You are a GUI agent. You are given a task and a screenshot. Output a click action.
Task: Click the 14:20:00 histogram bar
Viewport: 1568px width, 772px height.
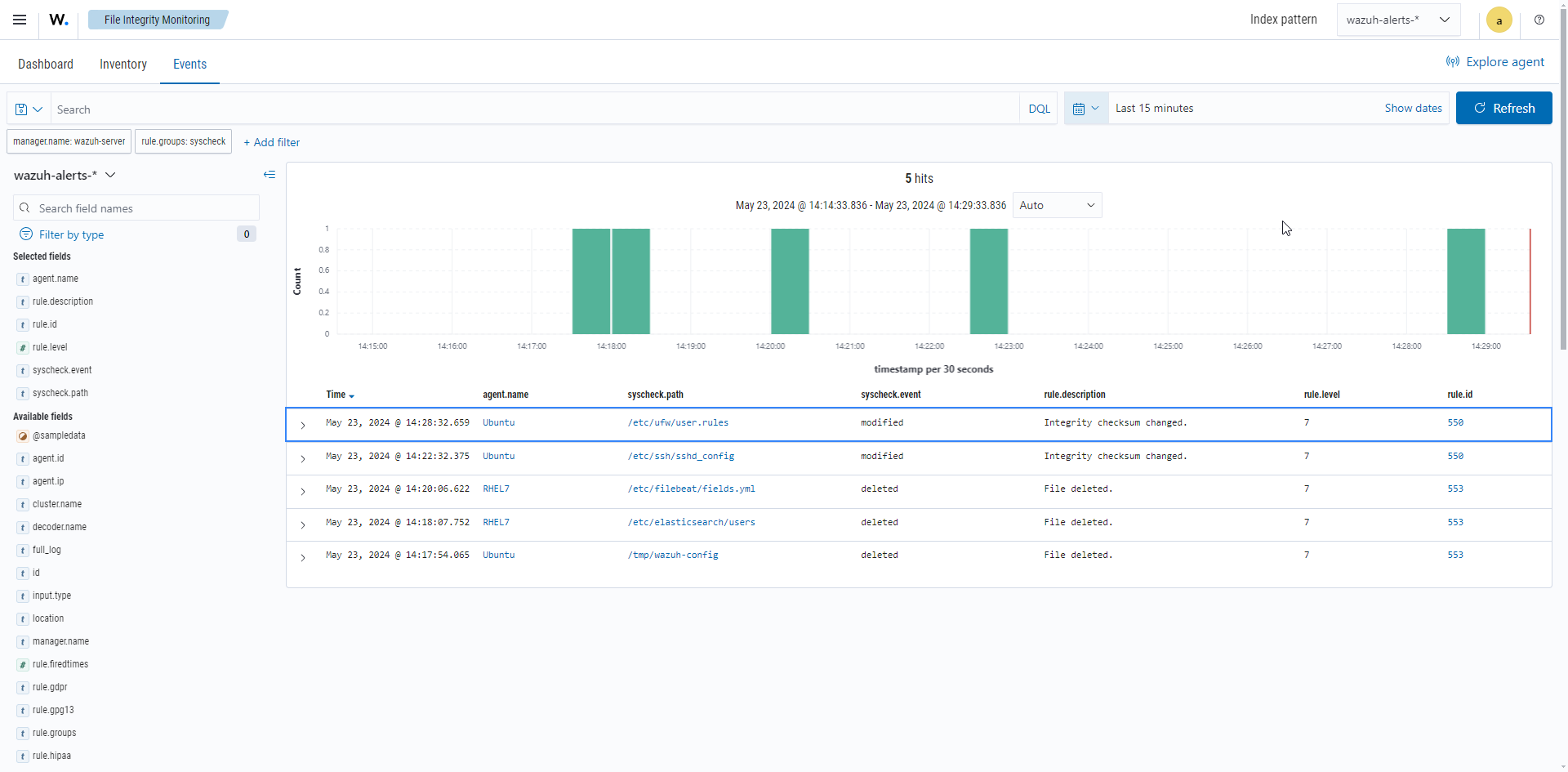790,281
